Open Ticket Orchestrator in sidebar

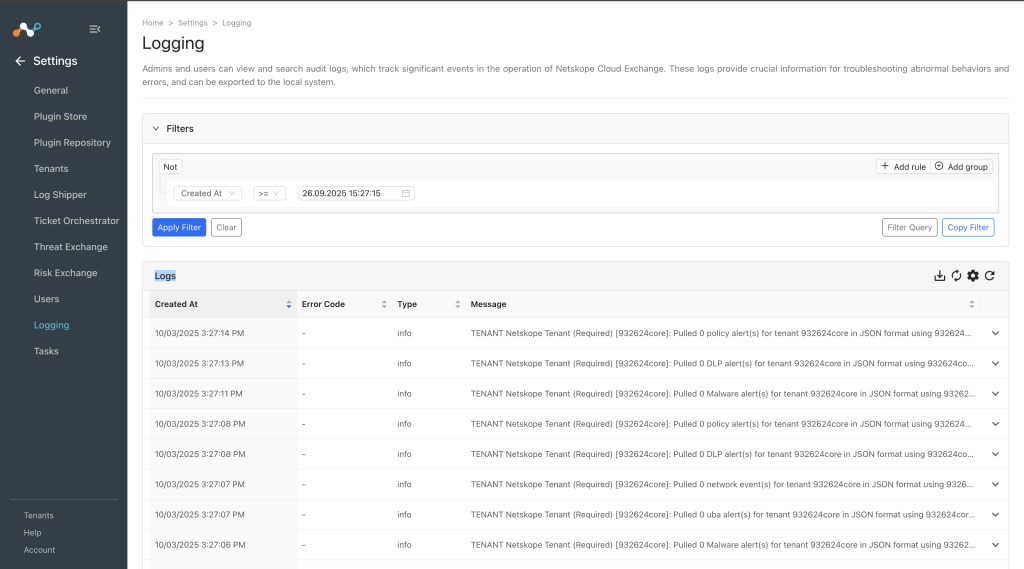coord(76,221)
